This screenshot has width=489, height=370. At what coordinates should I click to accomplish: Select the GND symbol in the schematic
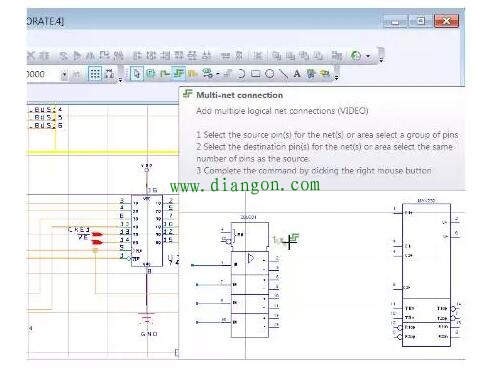[x=147, y=323]
